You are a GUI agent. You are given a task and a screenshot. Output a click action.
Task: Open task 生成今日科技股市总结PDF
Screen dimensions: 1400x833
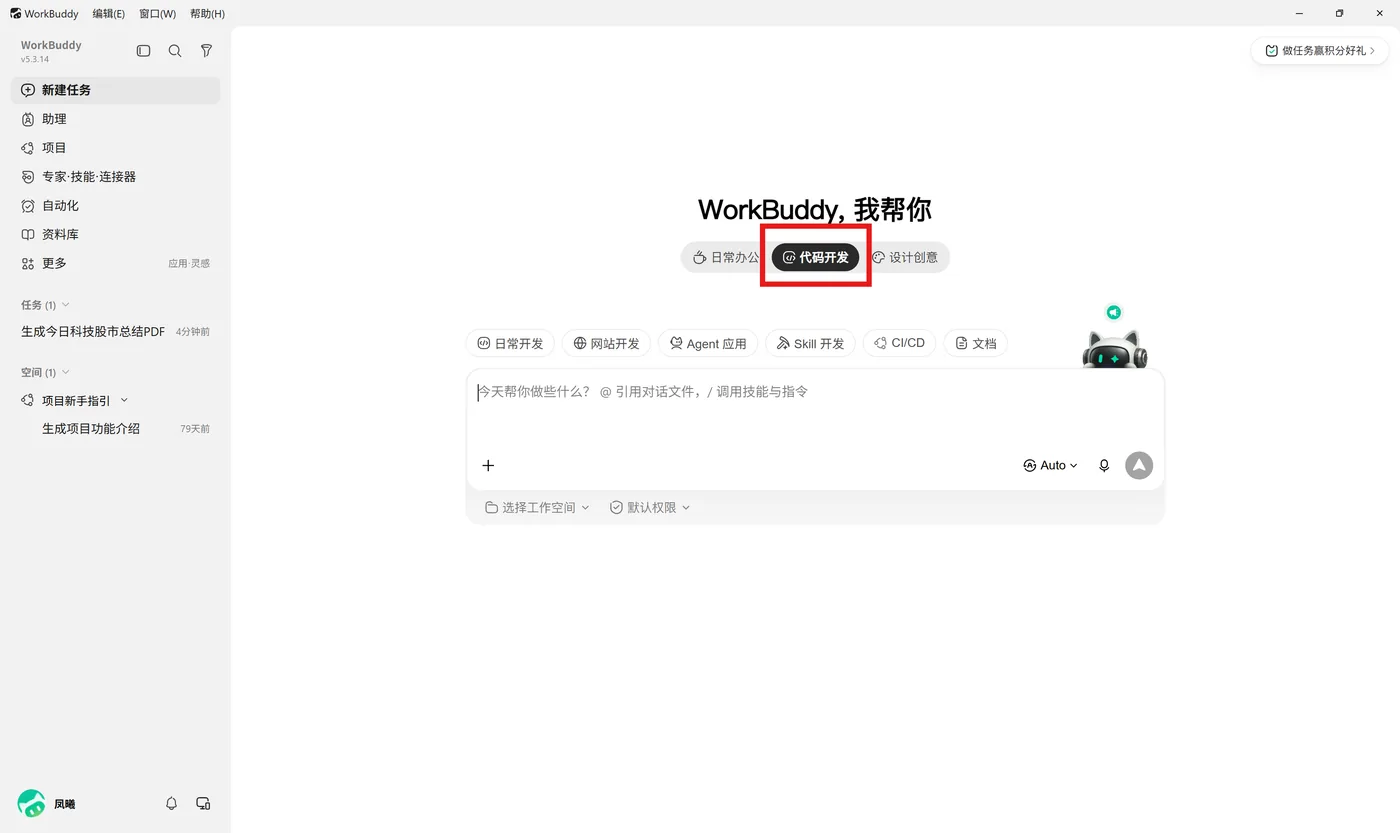point(93,332)
